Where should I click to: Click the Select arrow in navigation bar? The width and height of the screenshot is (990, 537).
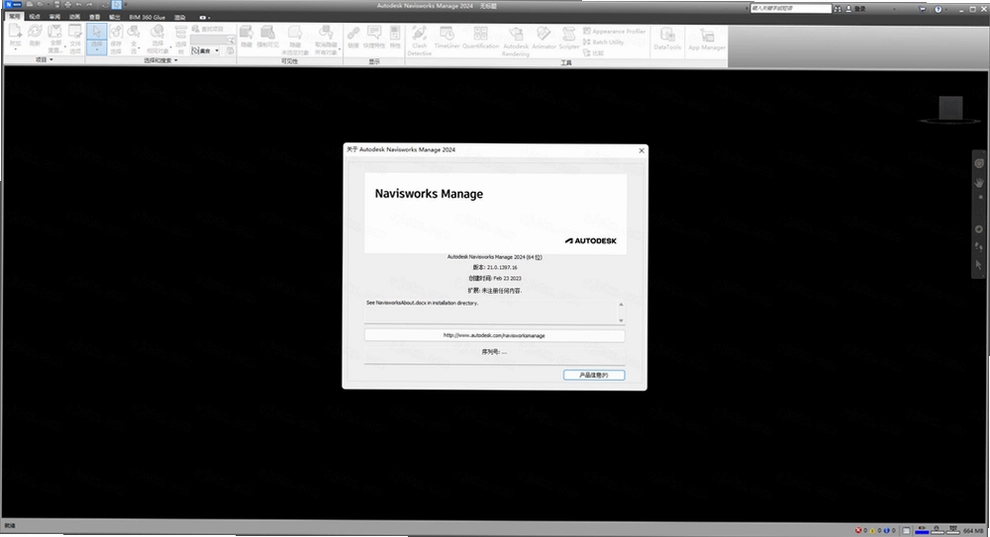(979, 265)
